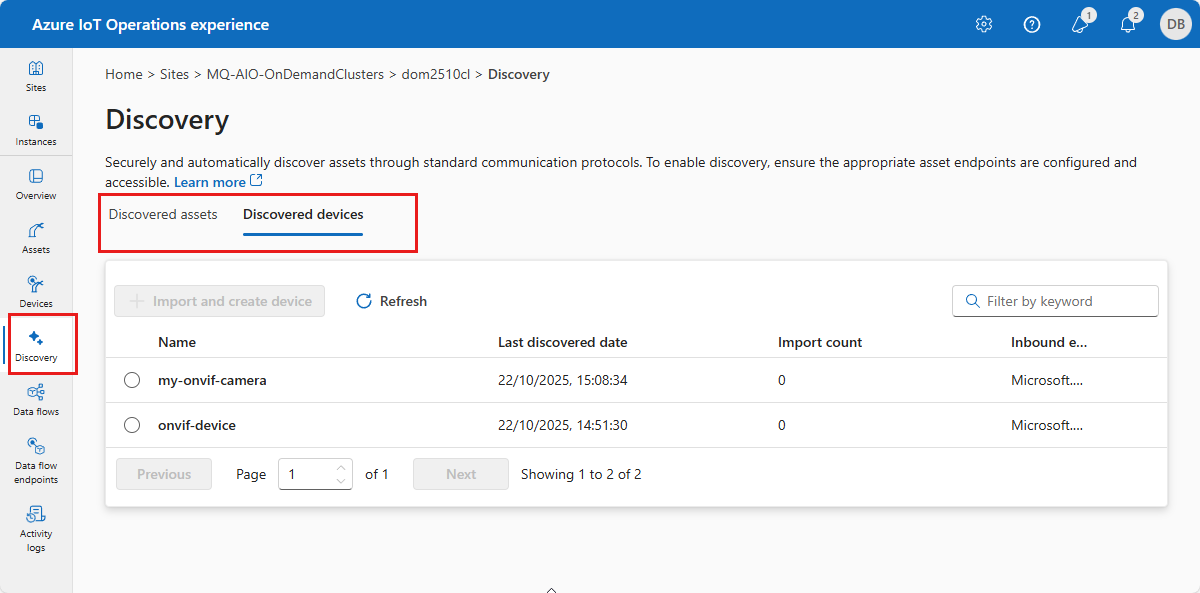Click the Previous page button
This screenshot has height=593, width=1200.
(x=164, y=474)
